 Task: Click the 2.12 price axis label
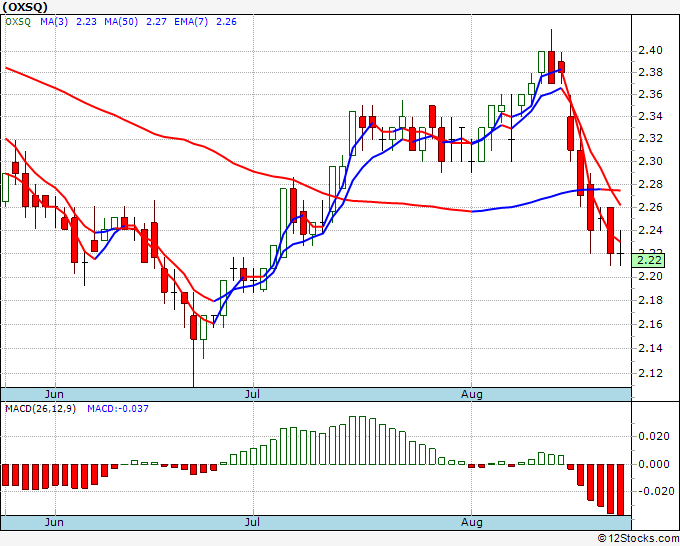(651, 373)
